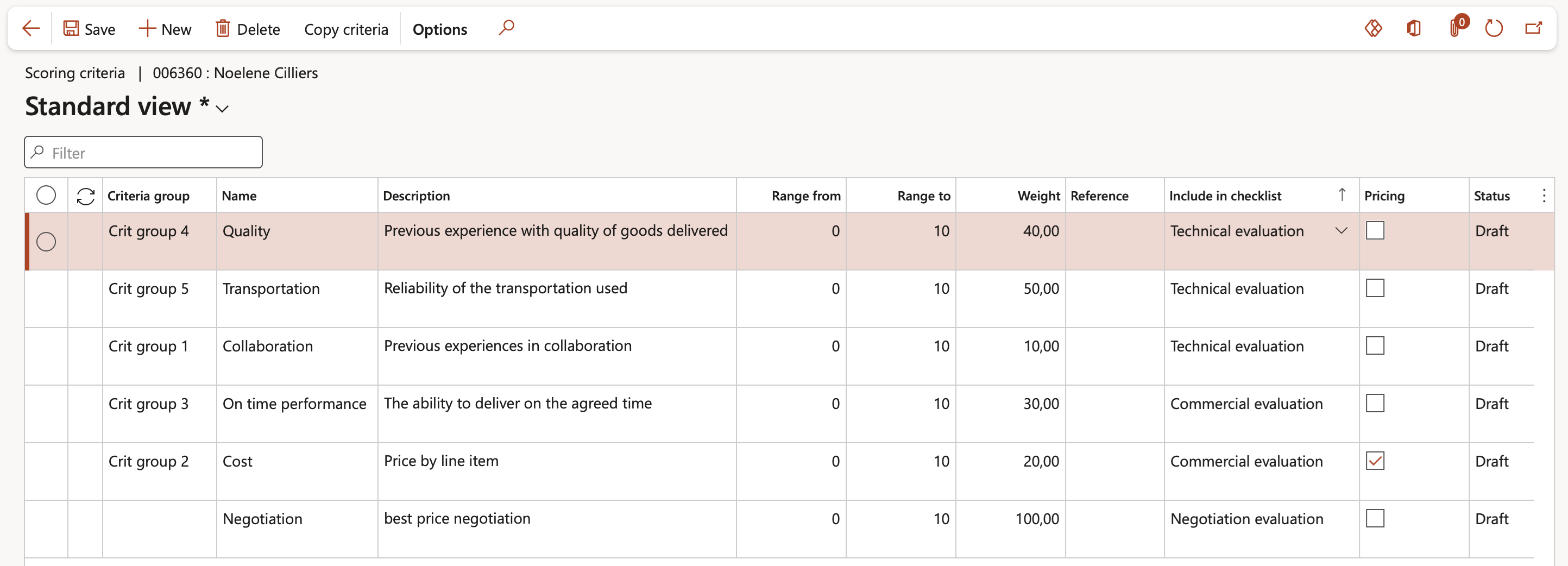Check the Pricing box for Quality
Screen dimensions: 1568x566
[1375, 231]
